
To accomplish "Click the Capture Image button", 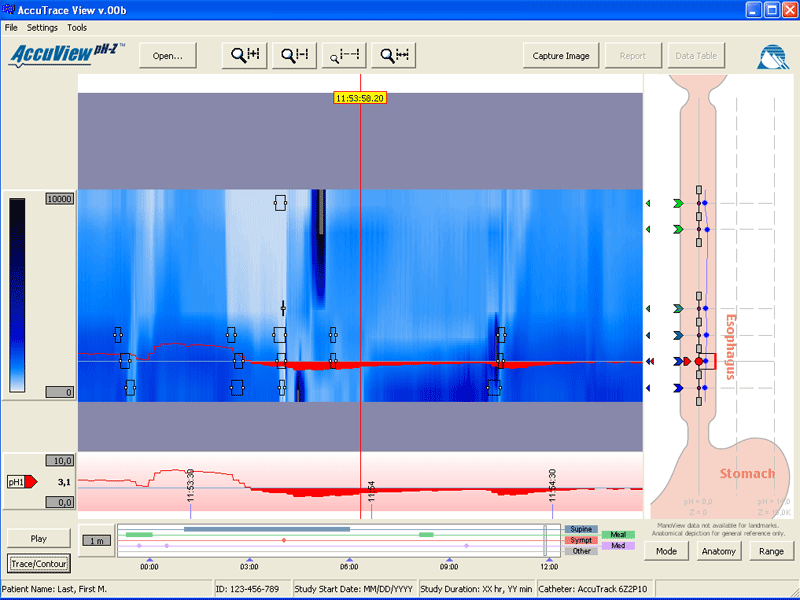I will click(561, 56).
